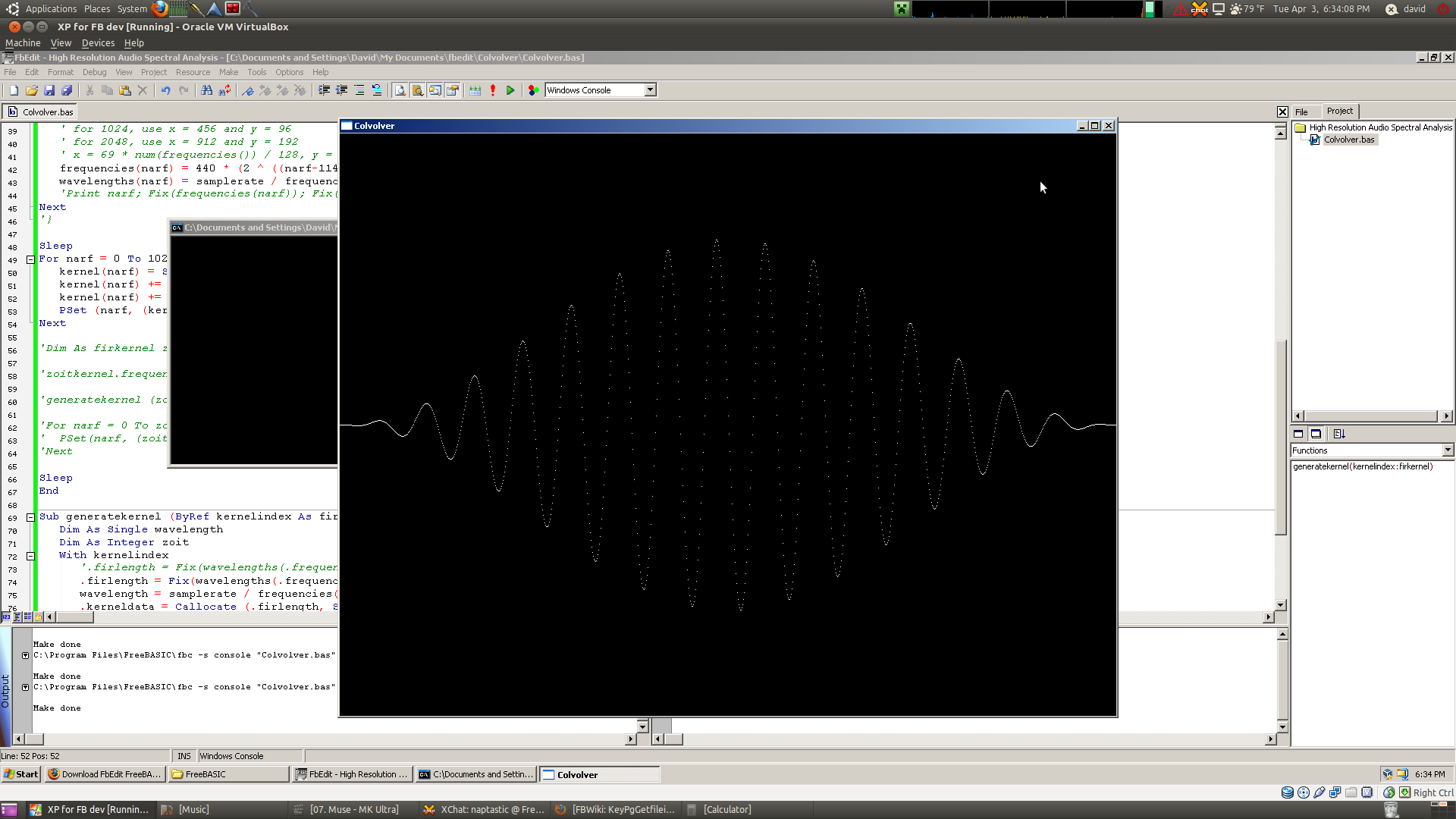
Task: Collapse the For loop at line 49
Action: coord(30,259)
